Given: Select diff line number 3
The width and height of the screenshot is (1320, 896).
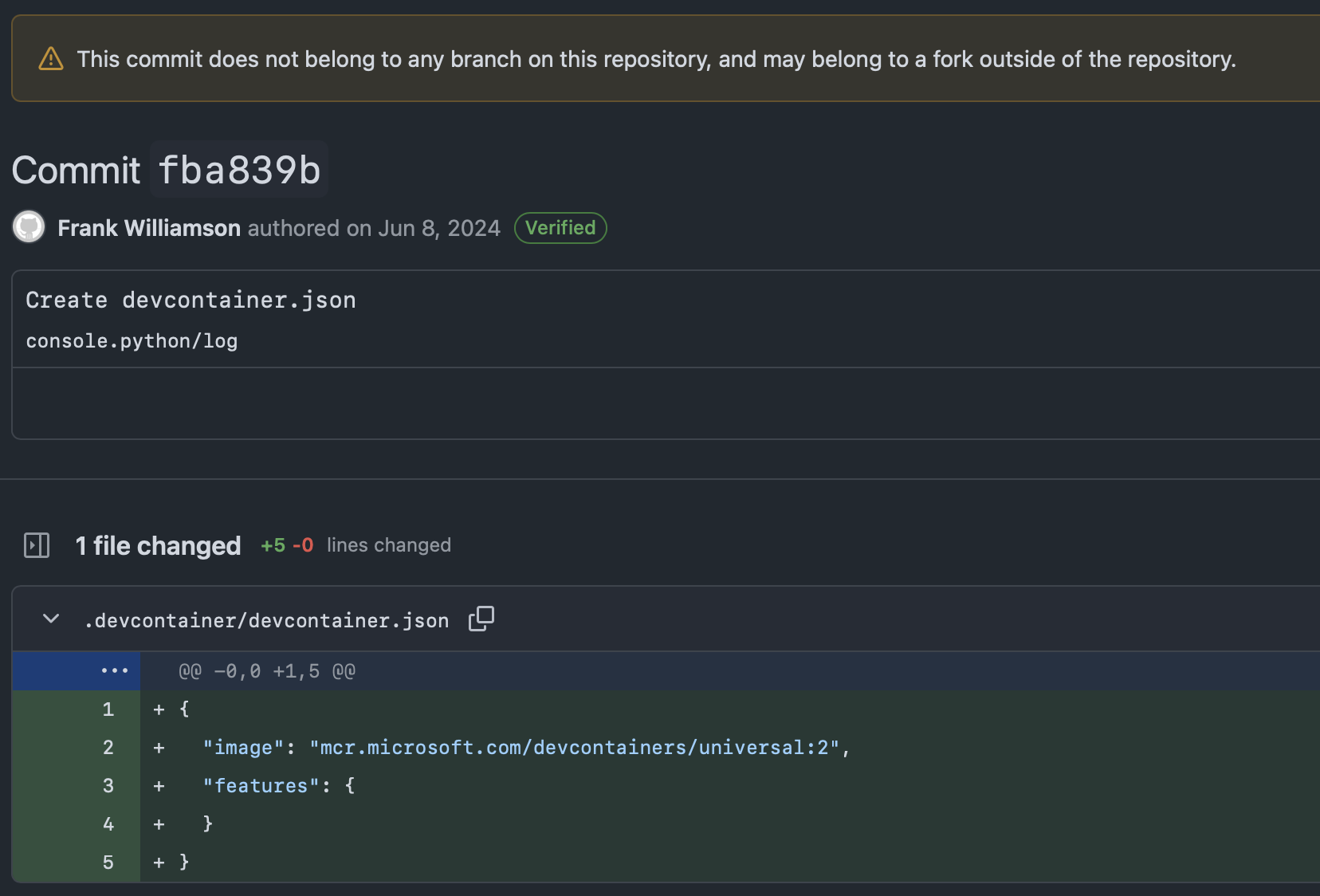Looking at the screenshot, I should [x=108, y=786].
